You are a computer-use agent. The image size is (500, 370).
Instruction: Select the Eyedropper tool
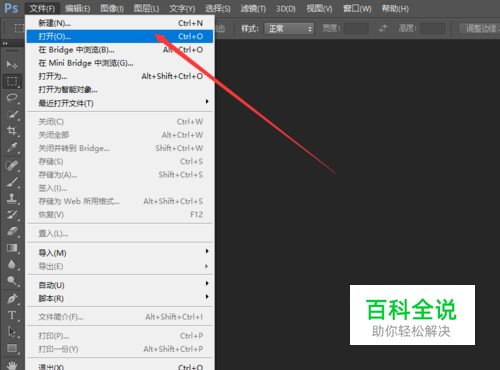pos(12,147)
